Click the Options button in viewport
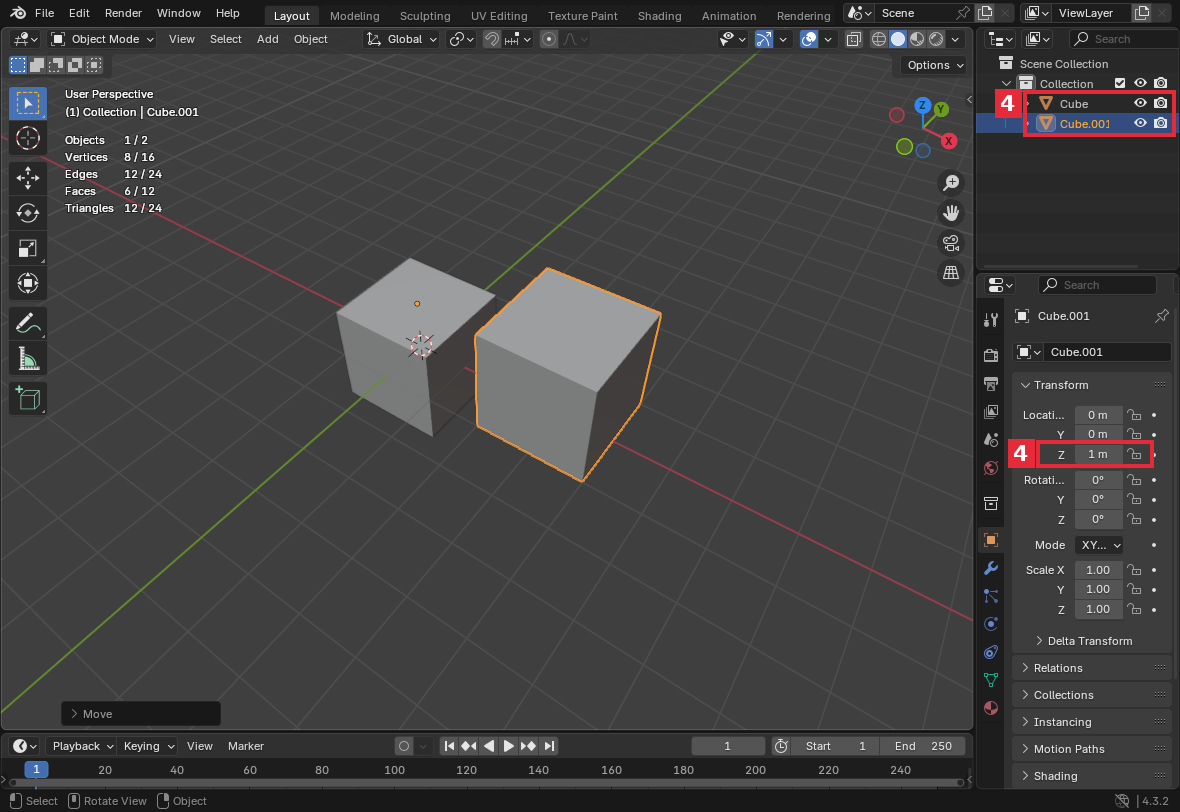 tap(934, 65)
